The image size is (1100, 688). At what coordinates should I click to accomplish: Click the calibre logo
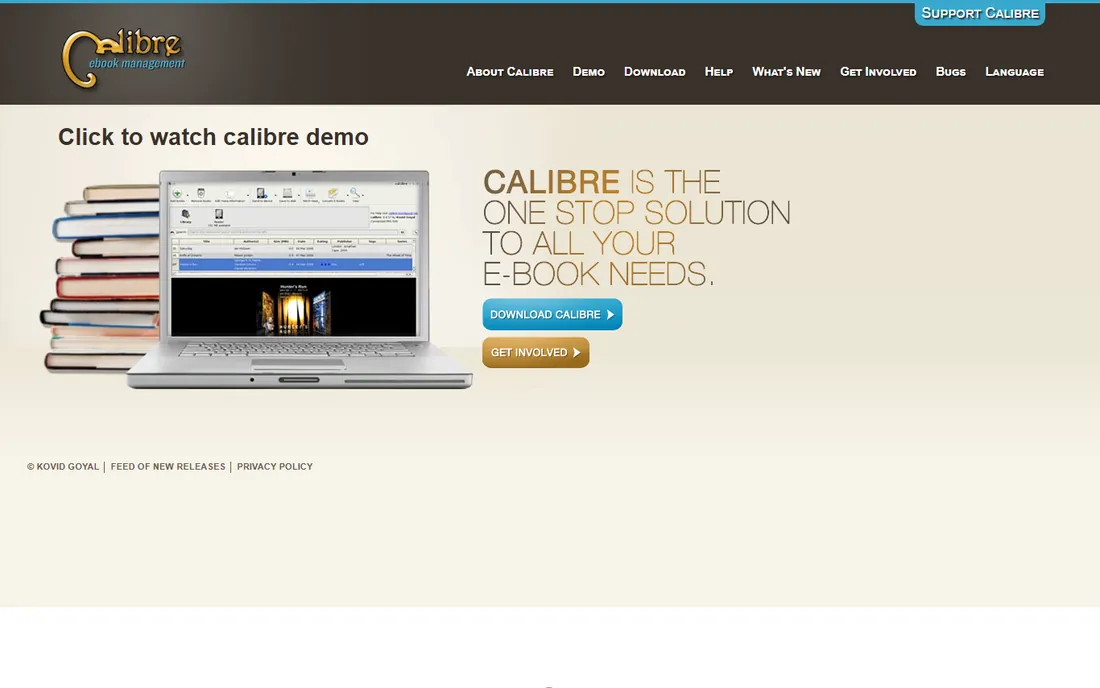(123, 59)
